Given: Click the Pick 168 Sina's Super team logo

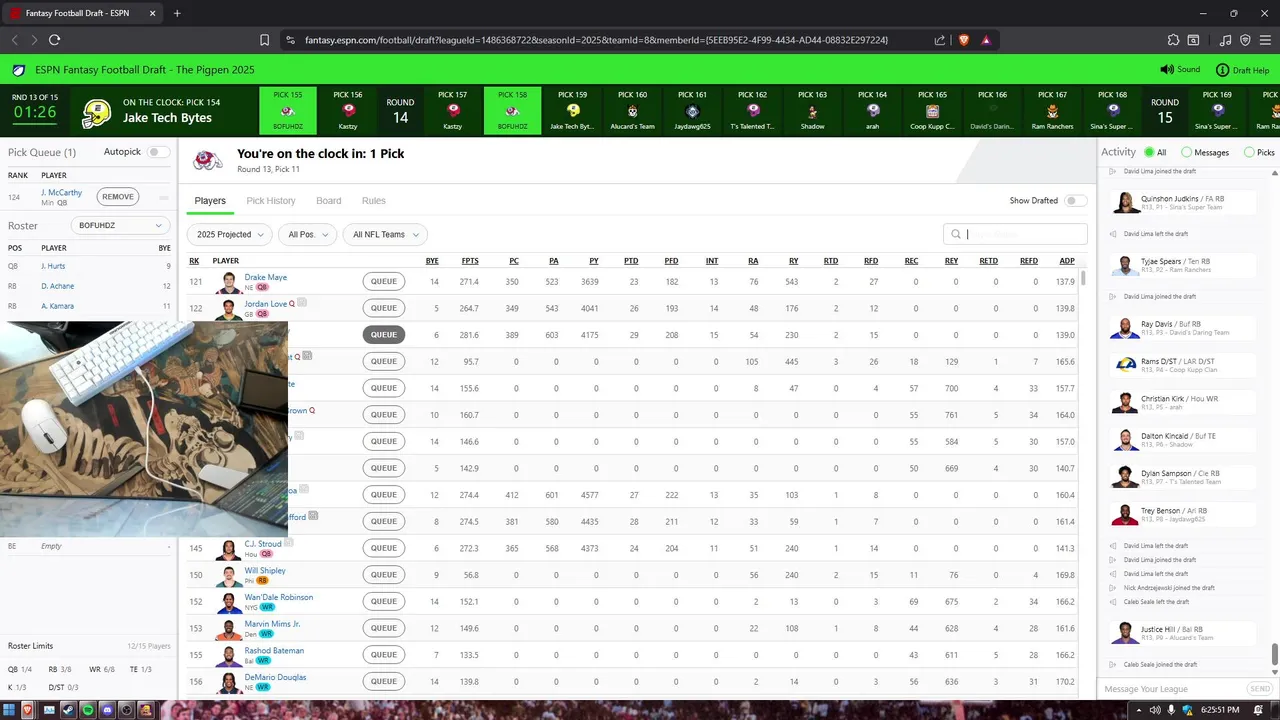Looking at the screenshot, I should click(1113, 111).
